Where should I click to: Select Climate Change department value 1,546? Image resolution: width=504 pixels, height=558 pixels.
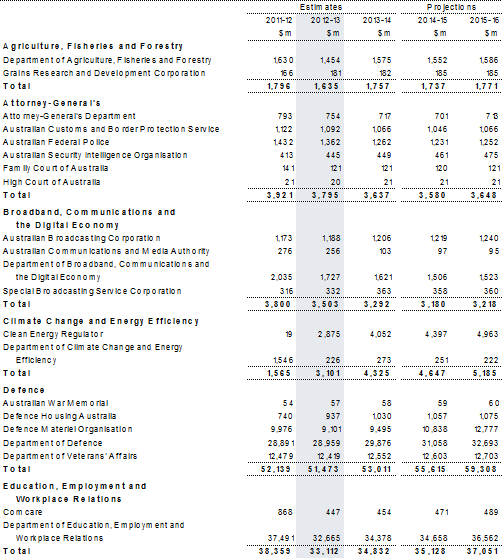click(x=283, y=360)
